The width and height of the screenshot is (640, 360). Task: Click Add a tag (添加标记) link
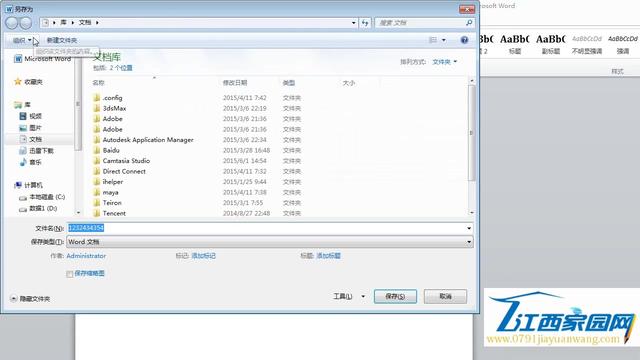204,256
